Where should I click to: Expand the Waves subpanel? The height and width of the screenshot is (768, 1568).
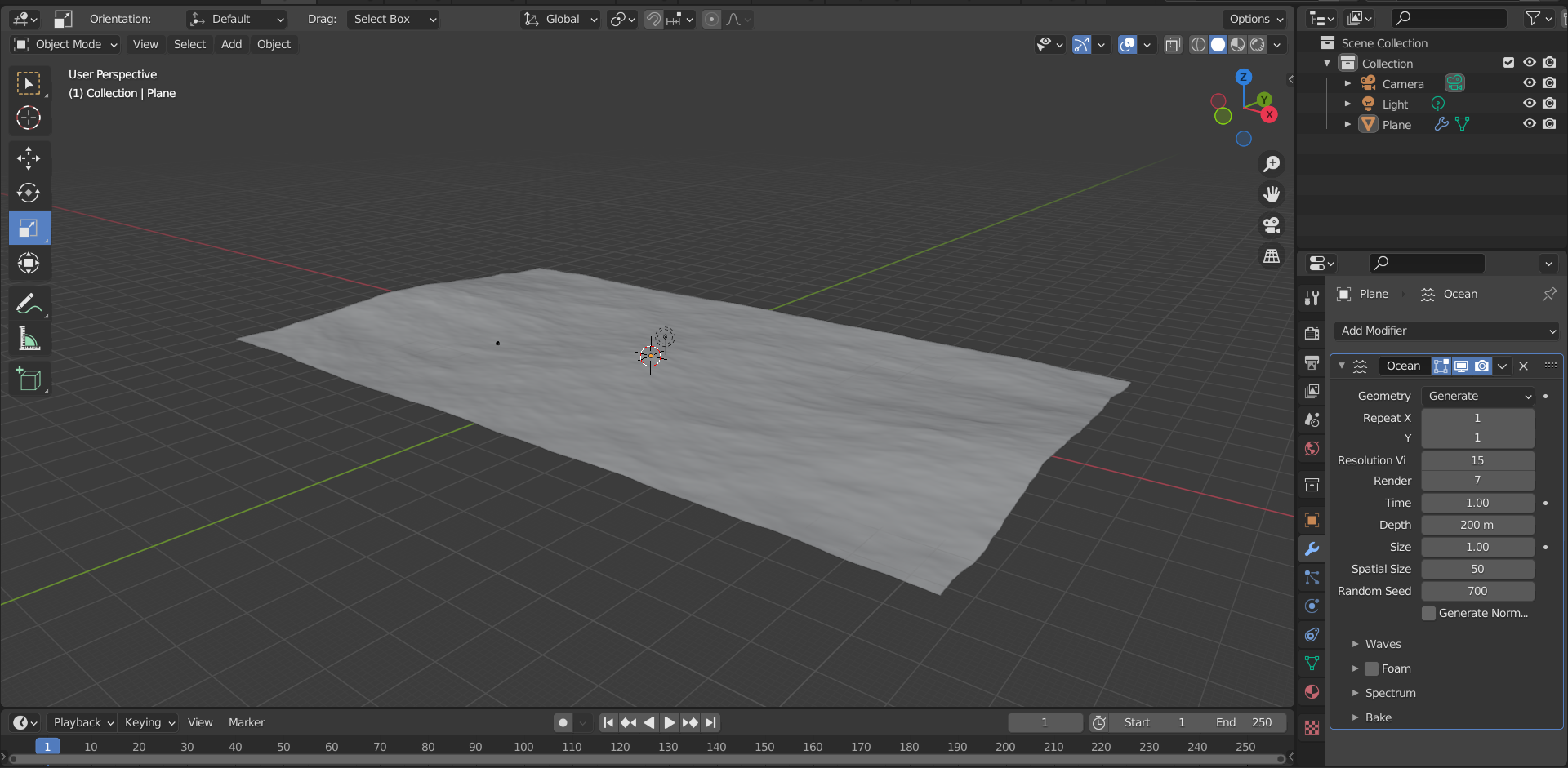[x=1382, y=644]
